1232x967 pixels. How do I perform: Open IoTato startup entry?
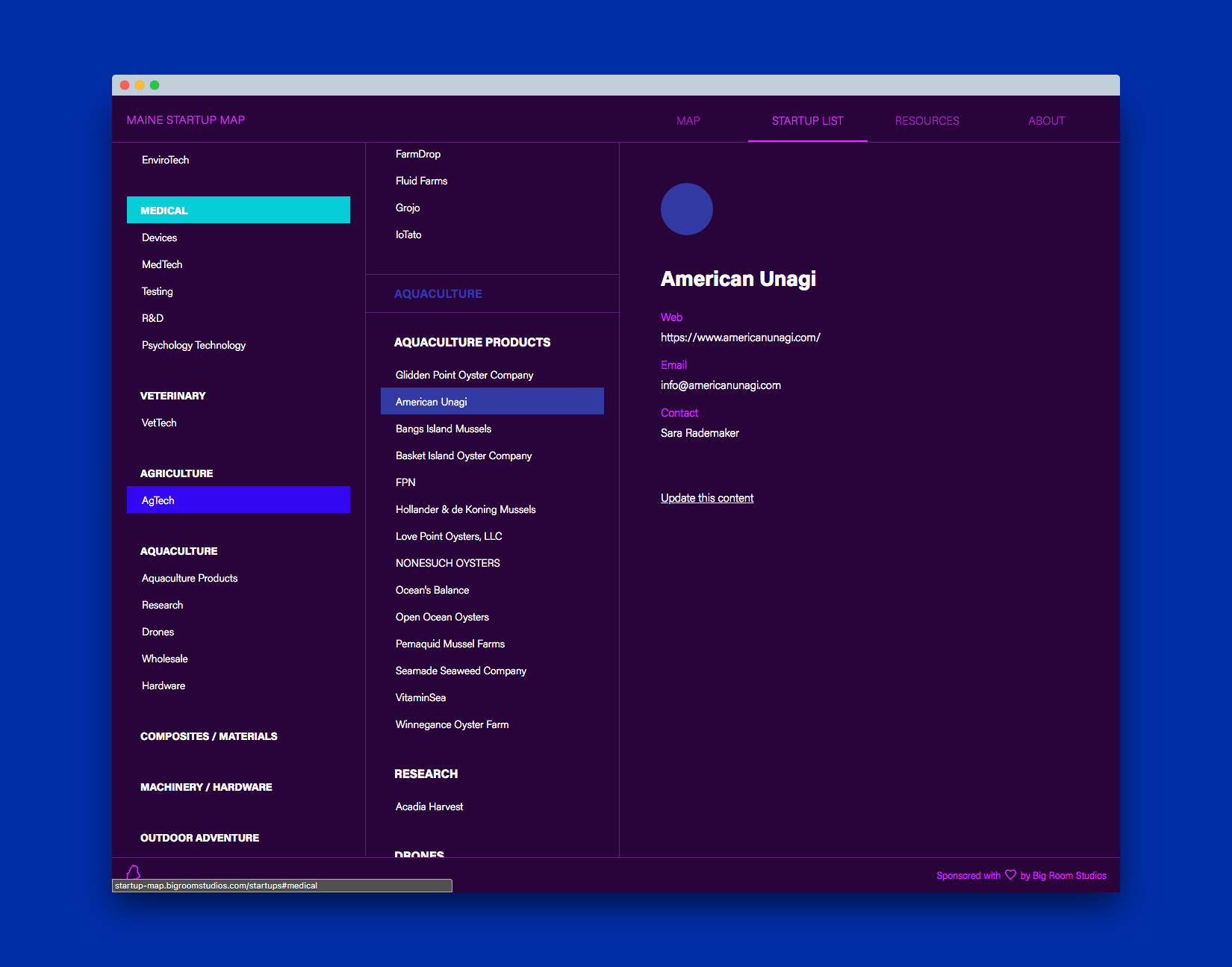click(408, 234)
